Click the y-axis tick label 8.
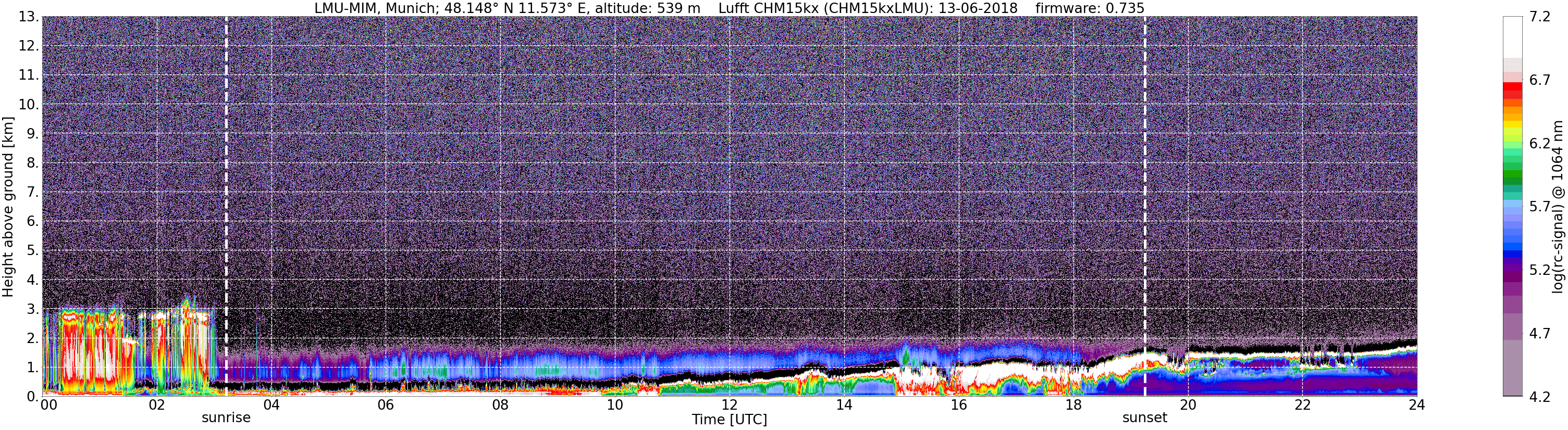This screenshot has width=1568, height=430. [x=33, y=162]
